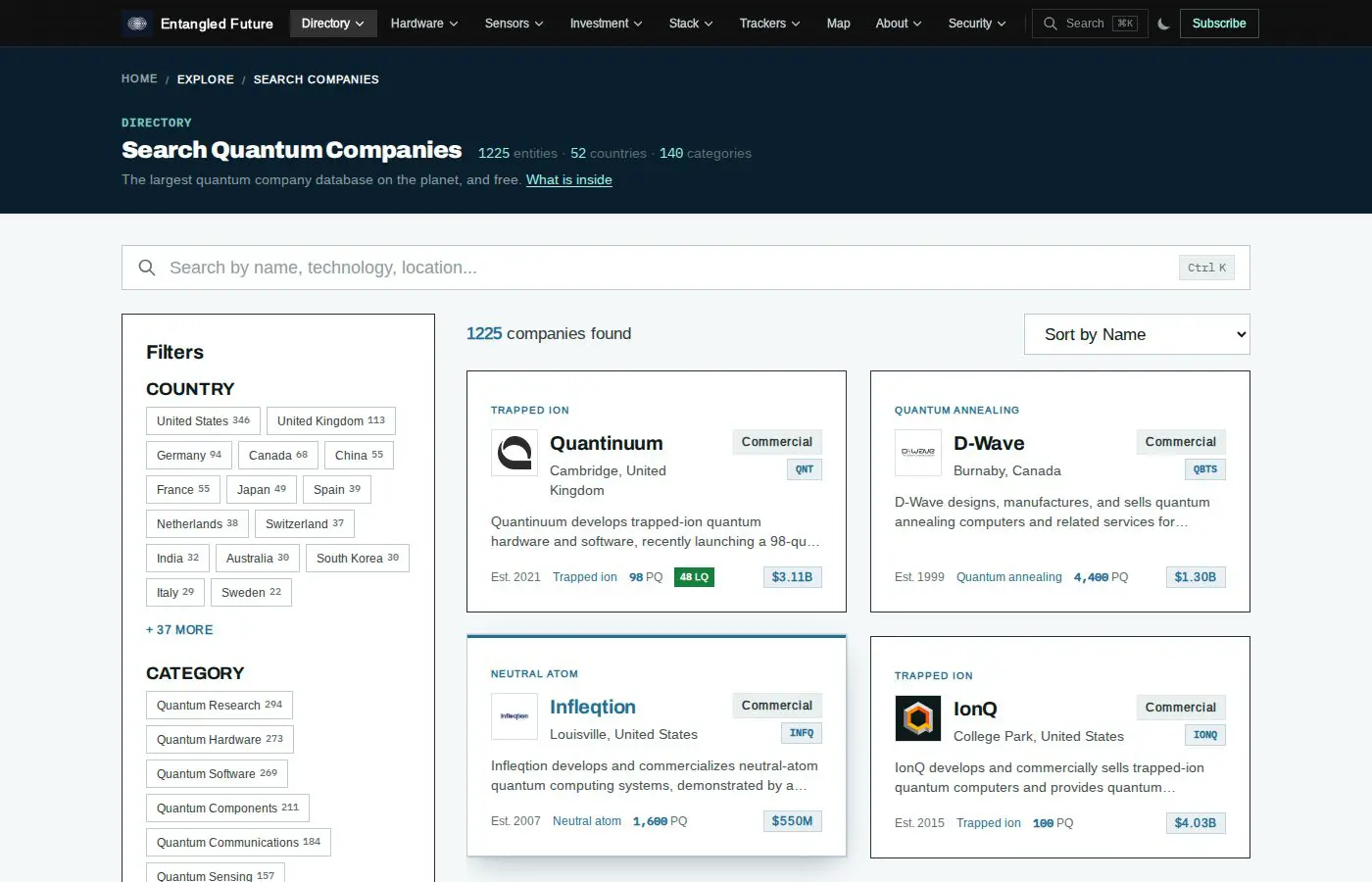
Task: Toggle United States country filter
Action: pyautogui.click(x=203, y=421)
